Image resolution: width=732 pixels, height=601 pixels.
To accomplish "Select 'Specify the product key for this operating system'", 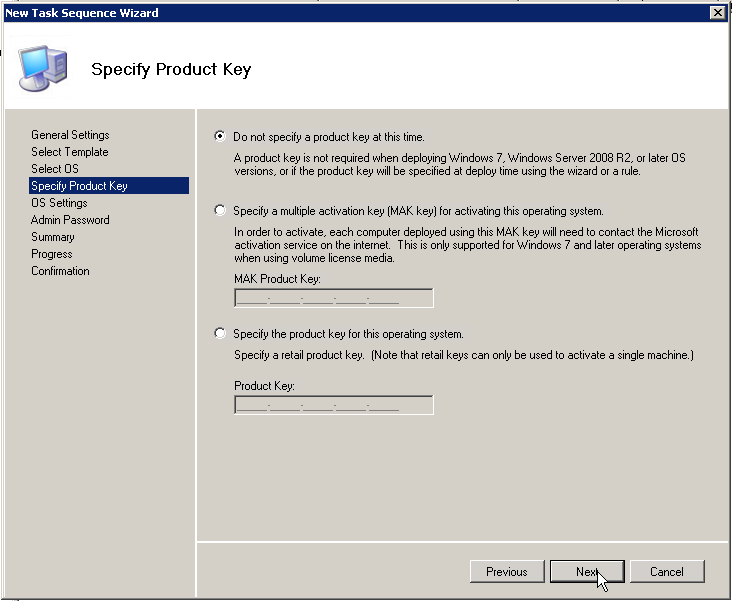I will 220,333.
